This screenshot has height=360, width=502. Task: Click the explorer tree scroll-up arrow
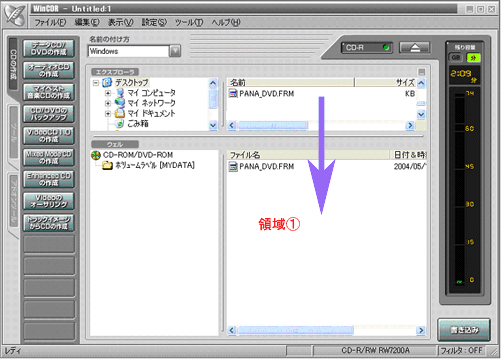coord(213,83)
